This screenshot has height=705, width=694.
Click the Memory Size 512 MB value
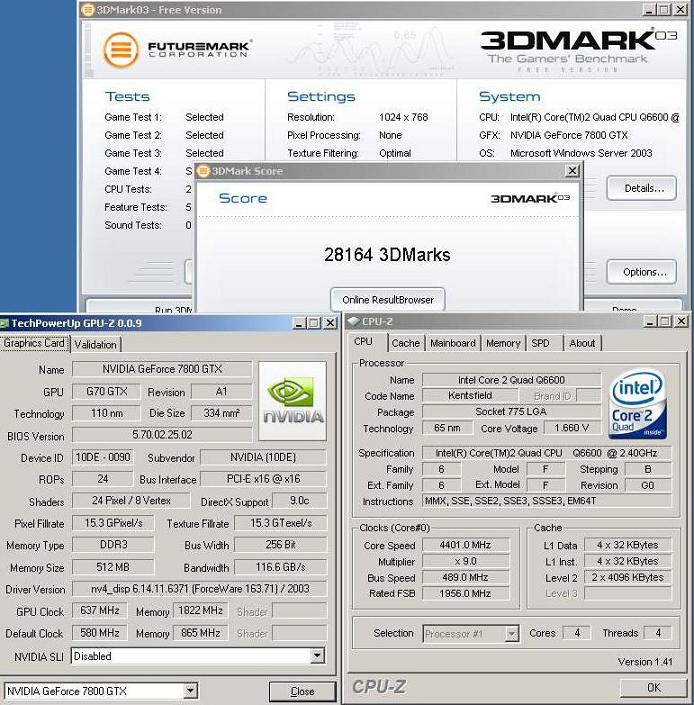113,567
